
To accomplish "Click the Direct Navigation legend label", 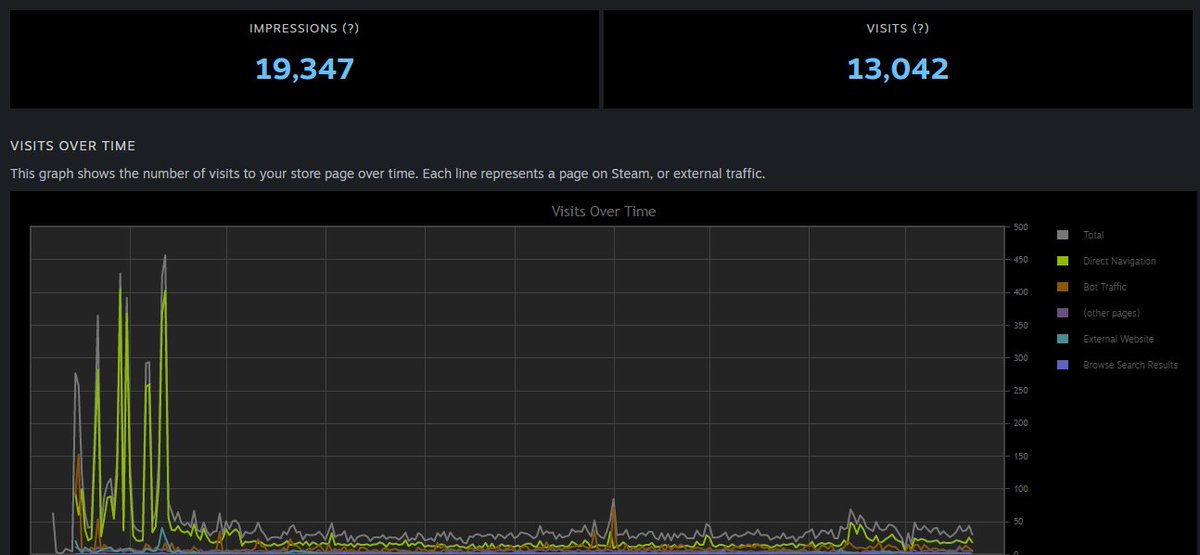I will point(1119,261).
